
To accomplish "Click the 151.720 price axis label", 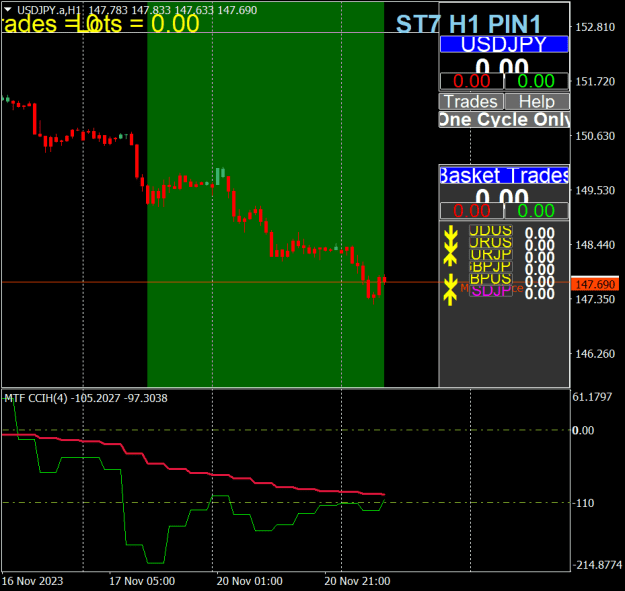I will (x=595, y=82).
